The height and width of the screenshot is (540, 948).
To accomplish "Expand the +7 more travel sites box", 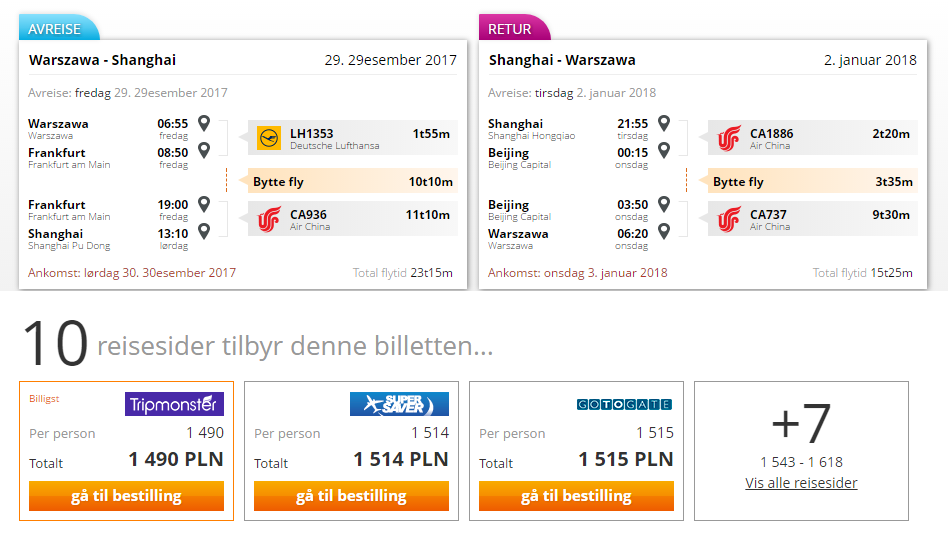I will click(801, 451).
